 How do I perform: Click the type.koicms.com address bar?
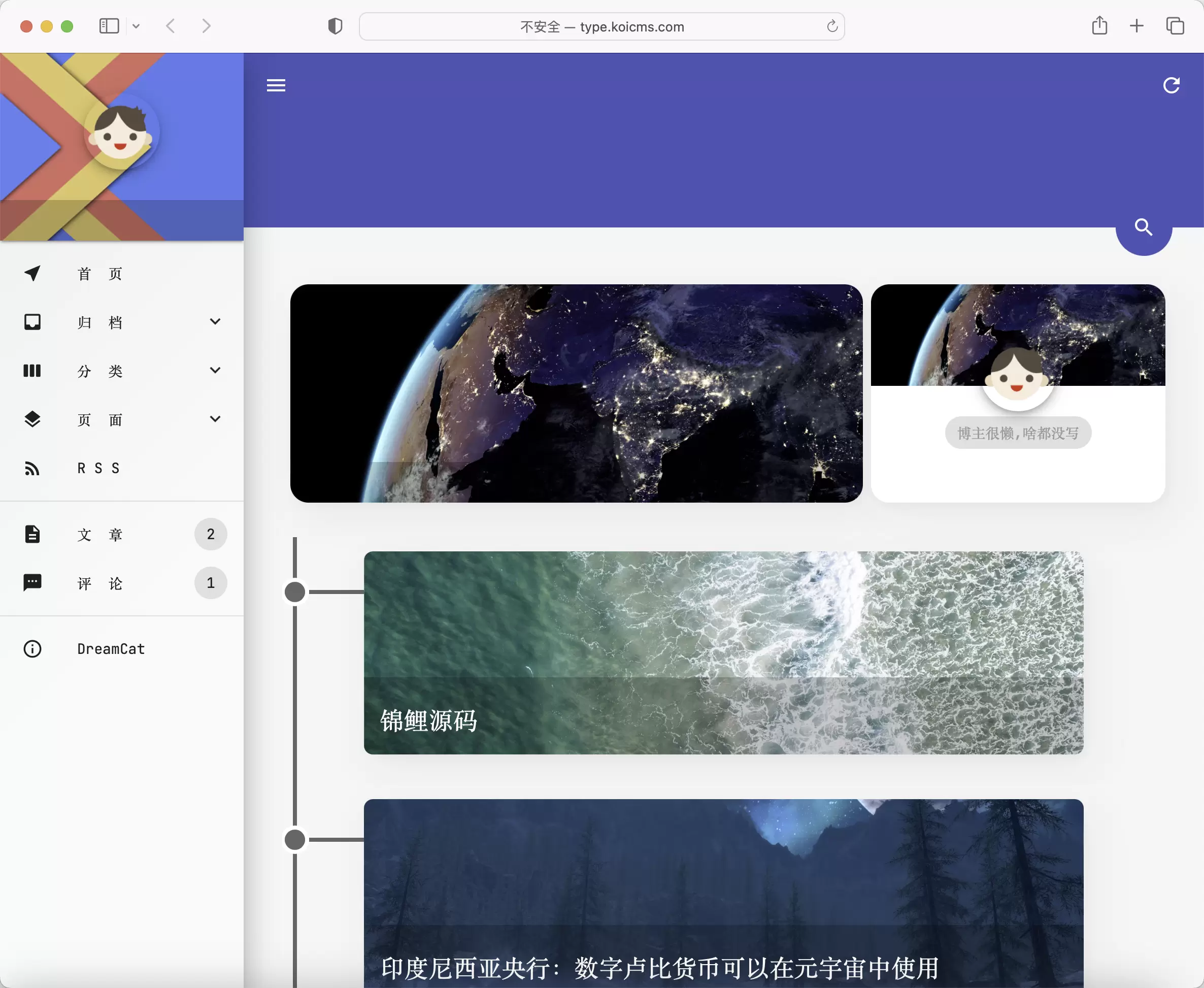pyautogui.click(x=601, y=27)
